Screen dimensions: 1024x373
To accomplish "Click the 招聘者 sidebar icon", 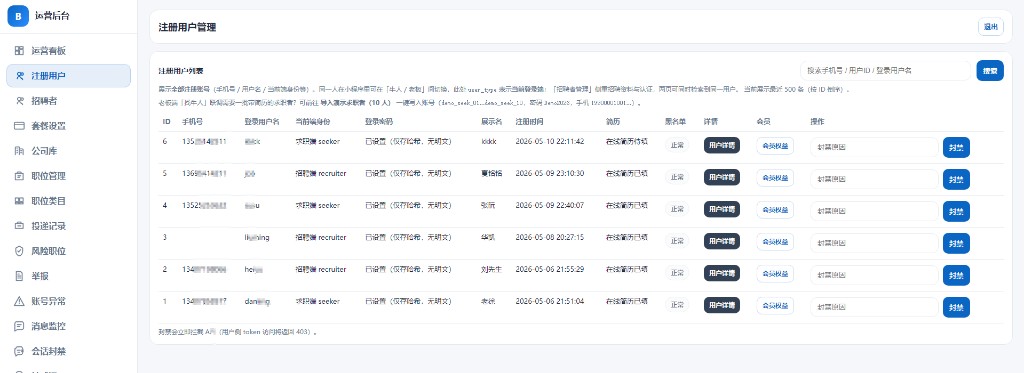I will (20, 101).
